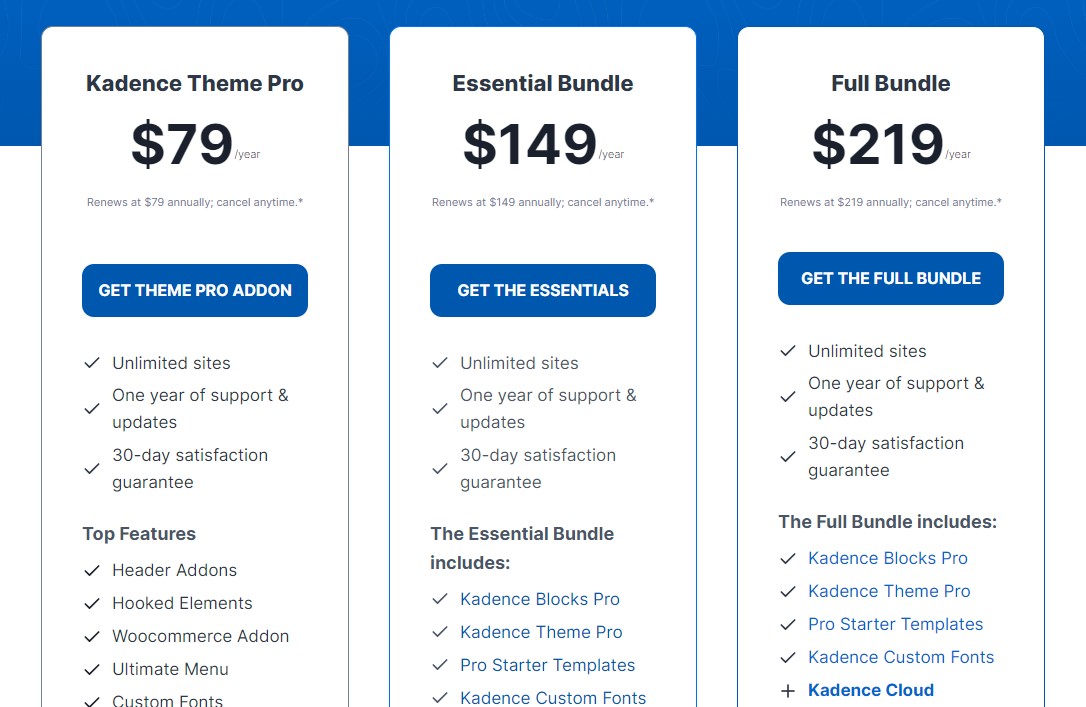Open Kadence Custom Fonts link in Full Bundle
The width and height of the screenshot is (1086, 707).
[x=901, y=657]
